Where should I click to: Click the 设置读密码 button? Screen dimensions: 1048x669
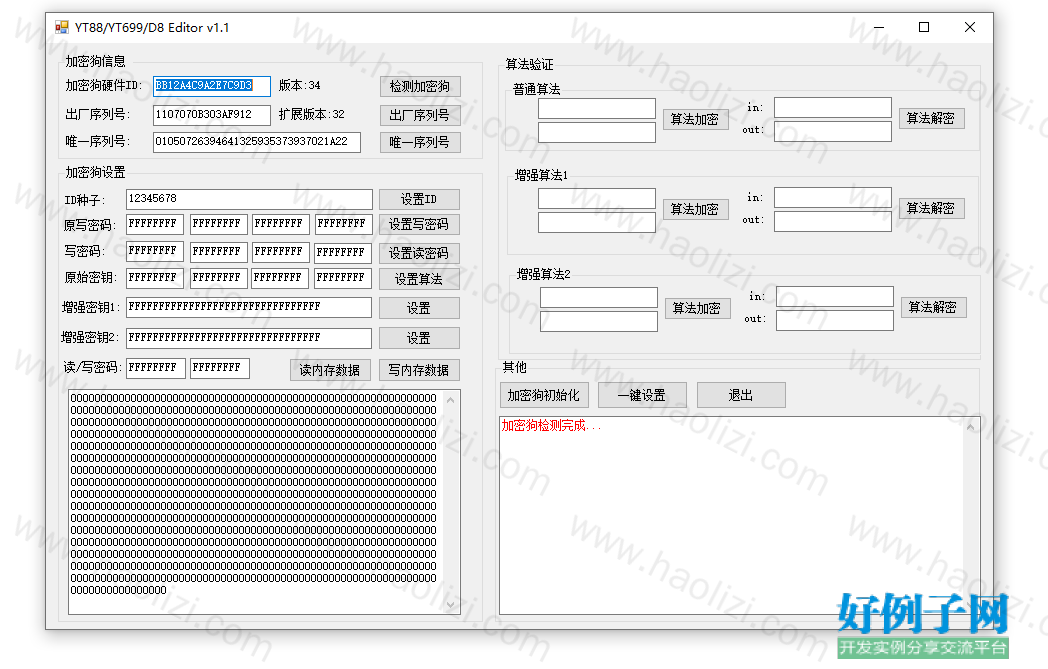[419, 253]
